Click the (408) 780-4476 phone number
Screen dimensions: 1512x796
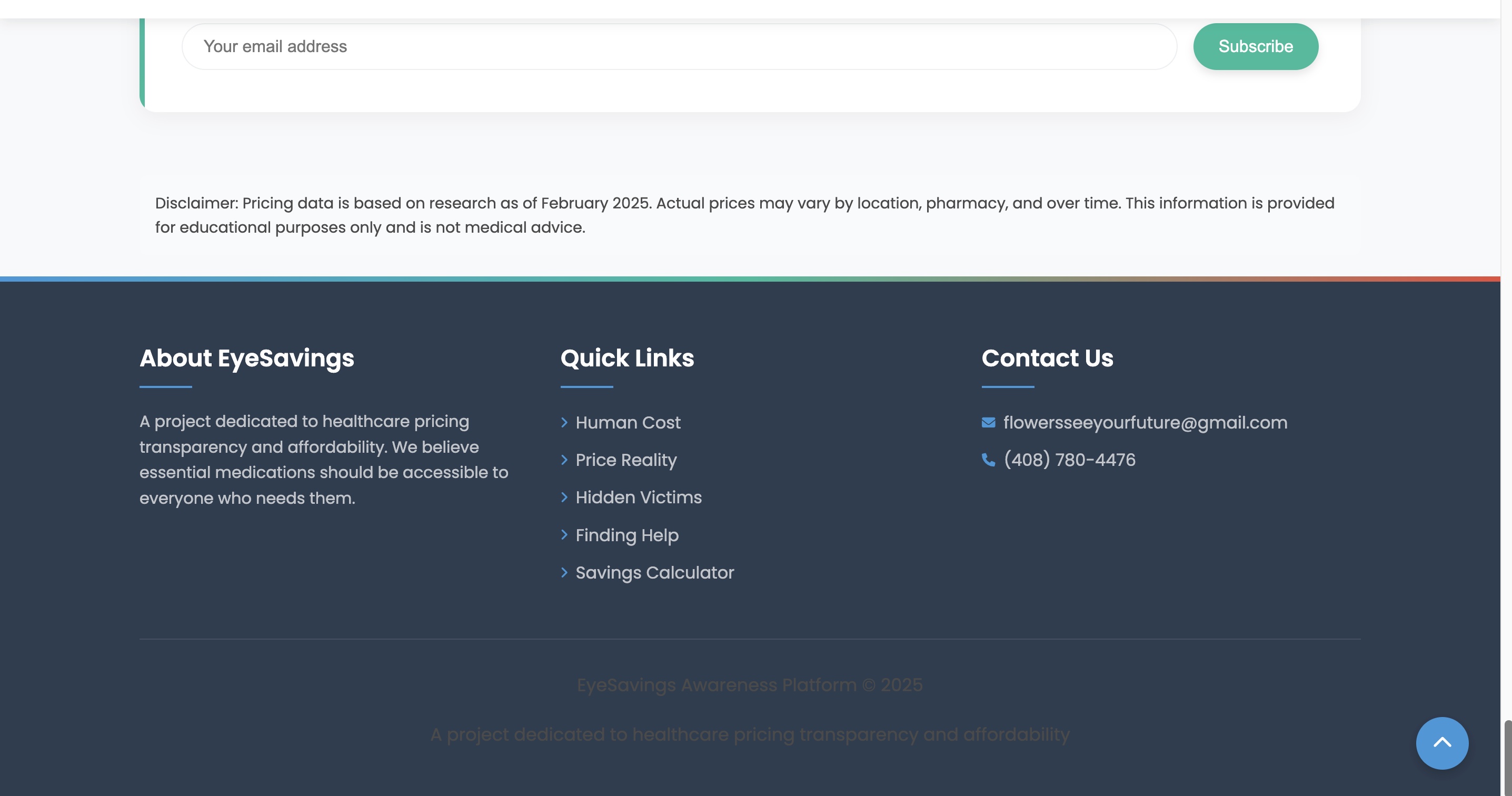click(1069, 460)
